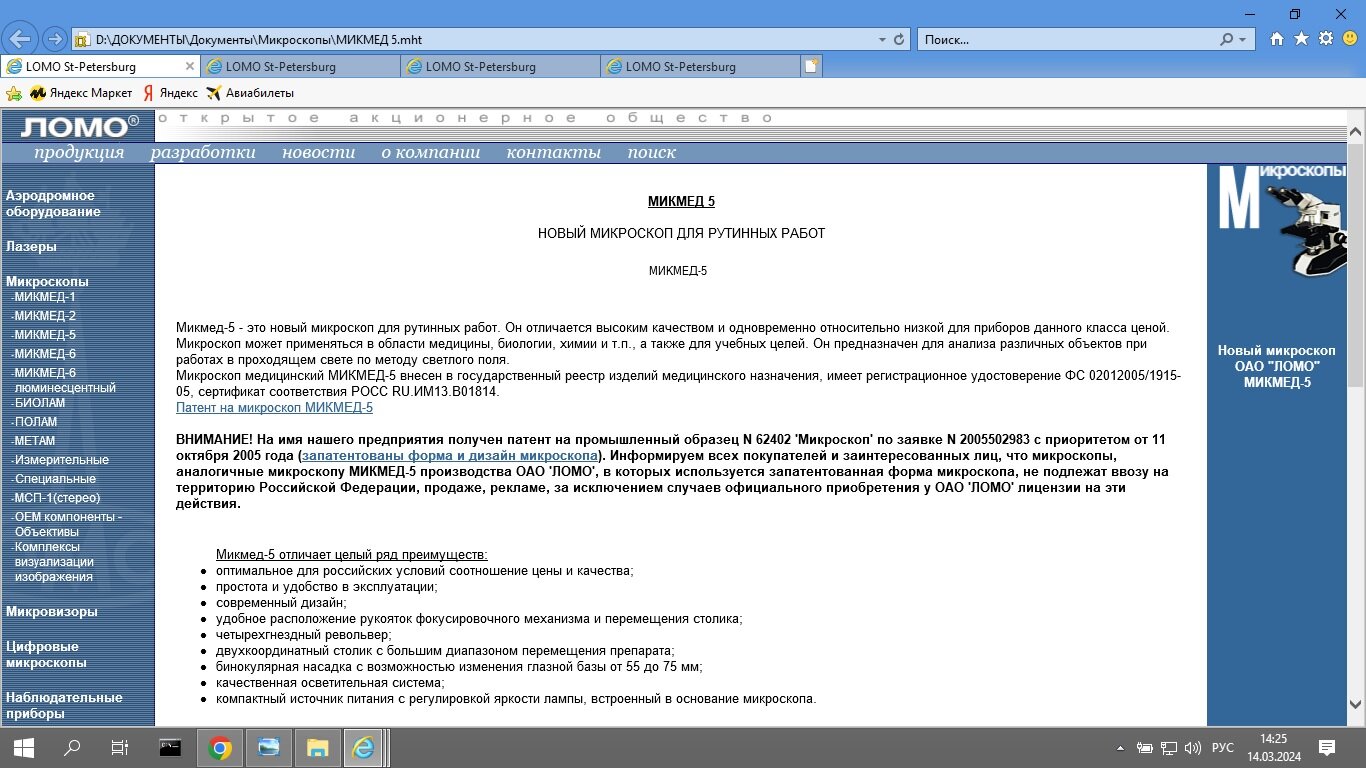Image resolution: width=1366 pixels, height=768 pixels.
Task: Close the first LOMO St-Petersburg tab
Action: pos(190,66)
